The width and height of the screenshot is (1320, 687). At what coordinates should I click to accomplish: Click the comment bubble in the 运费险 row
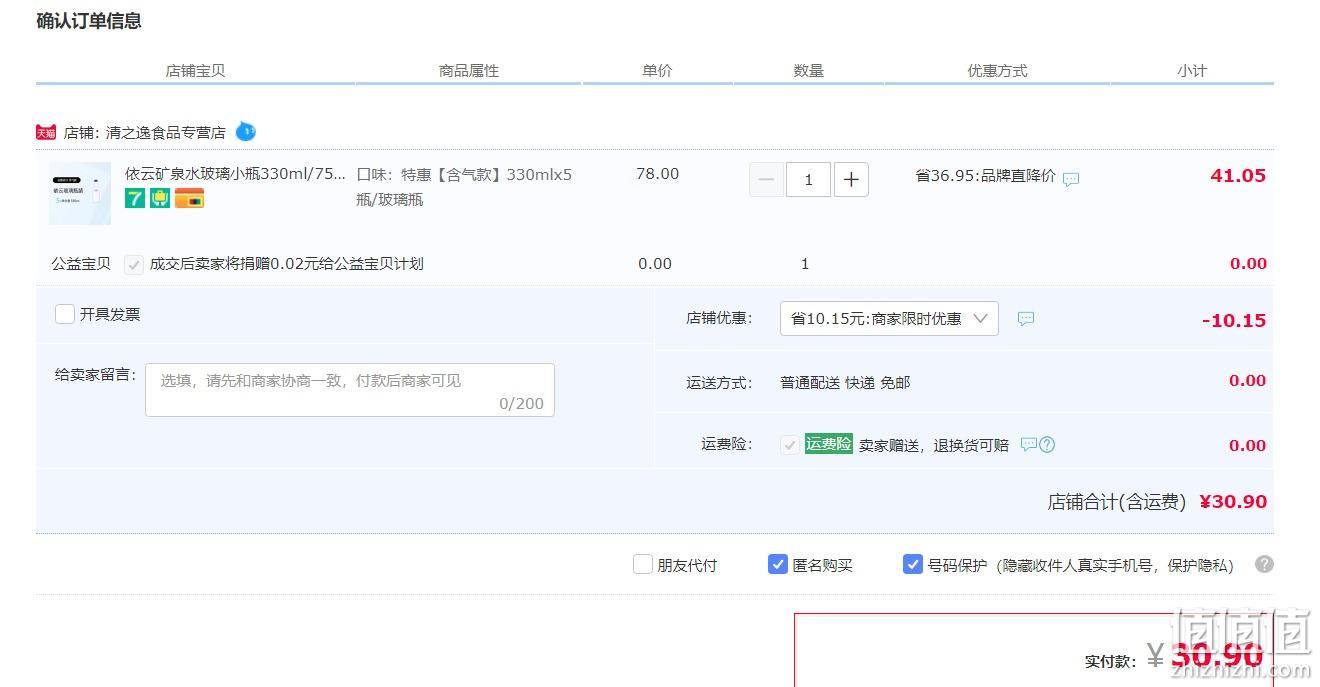tap(1028, 444)
